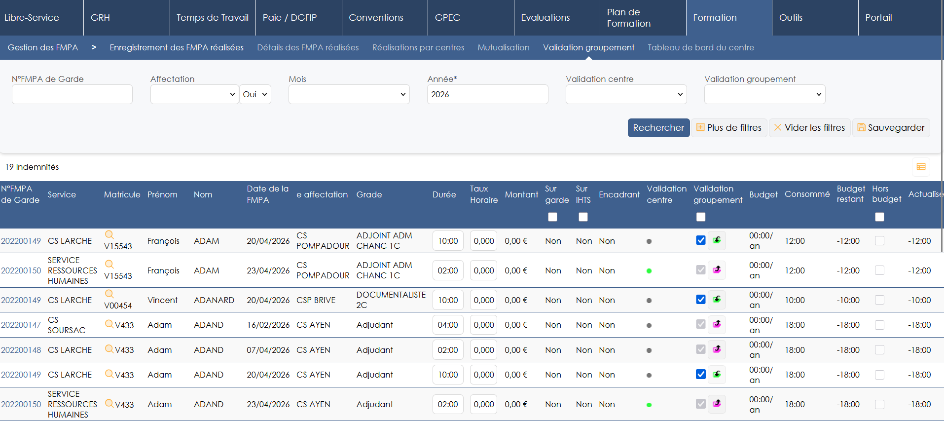Uncheck validation groupement for Vincent ADANARD
The width and height of the screenshot is (944, 421).
point(700,299)
